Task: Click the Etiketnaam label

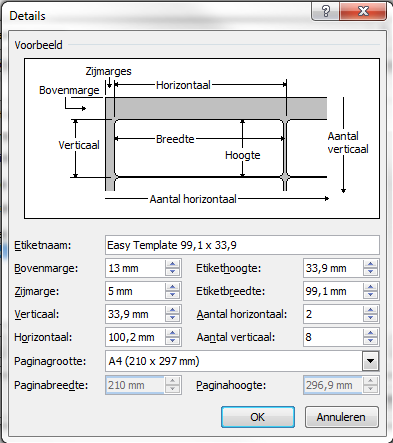Action: point(43,245)
